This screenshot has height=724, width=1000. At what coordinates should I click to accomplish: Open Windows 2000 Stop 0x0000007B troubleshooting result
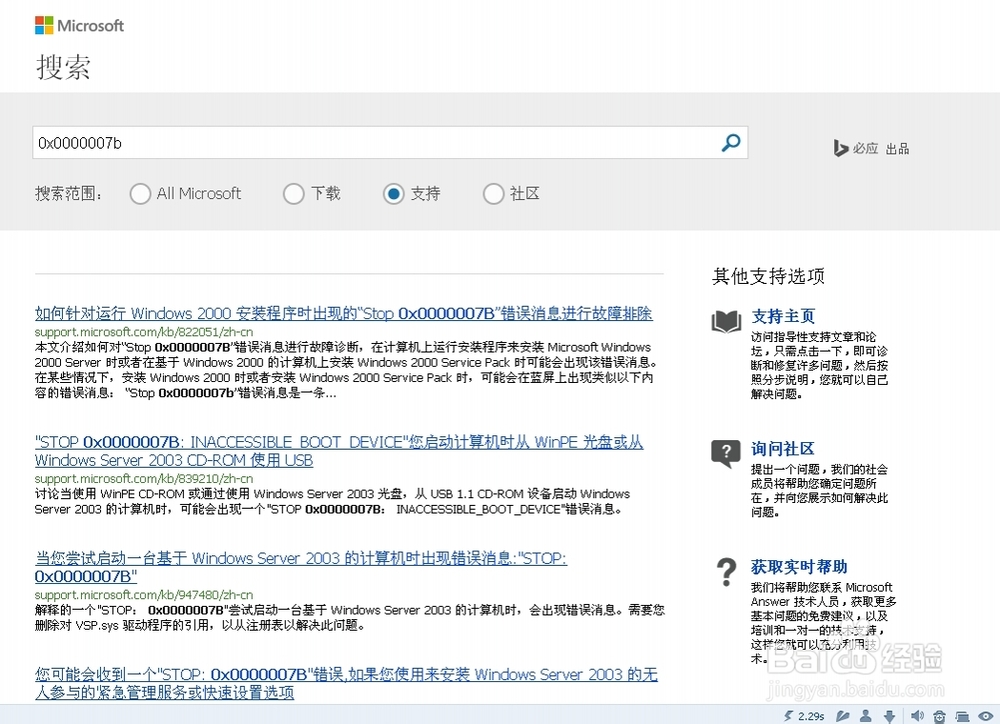click(x=343, y=313)
